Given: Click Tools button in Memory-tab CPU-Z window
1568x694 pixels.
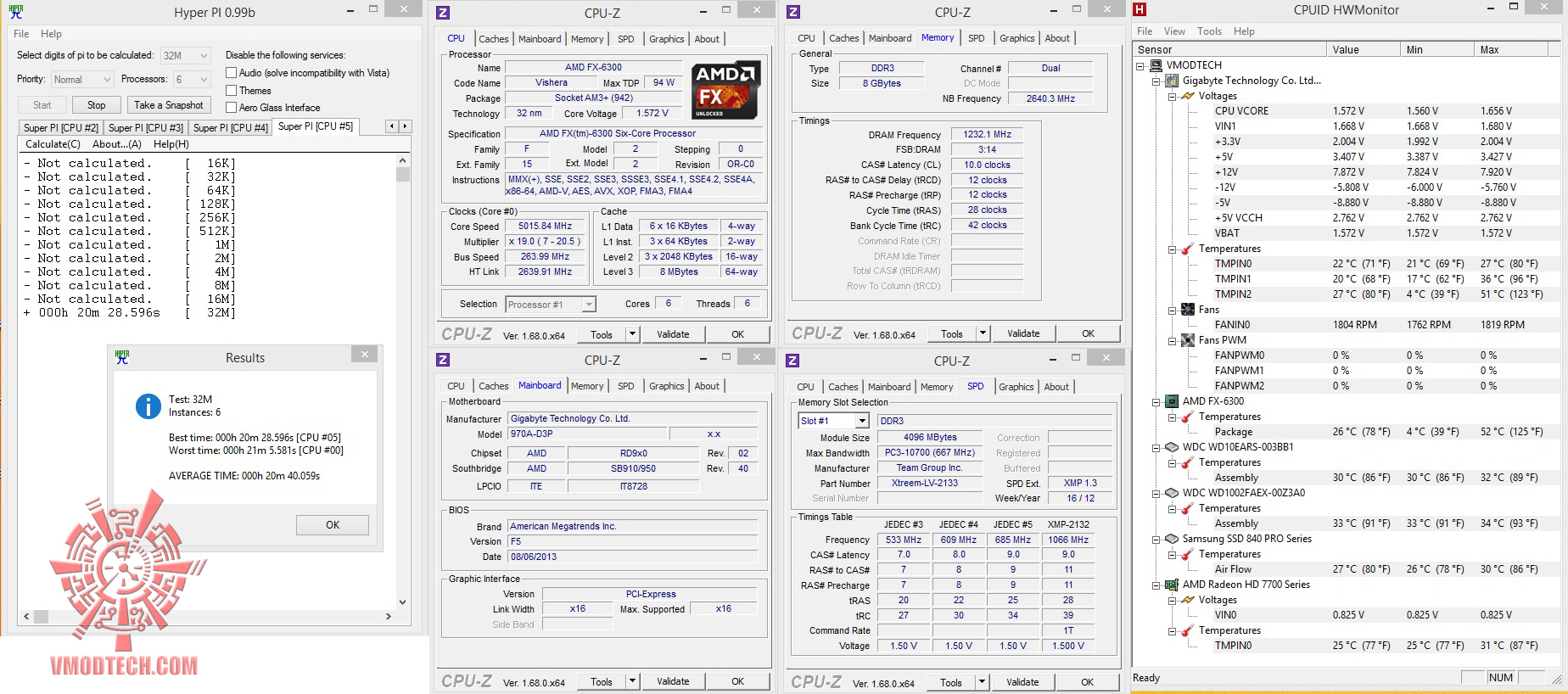Looking at the screenshot, I should (x=952, y=334).
